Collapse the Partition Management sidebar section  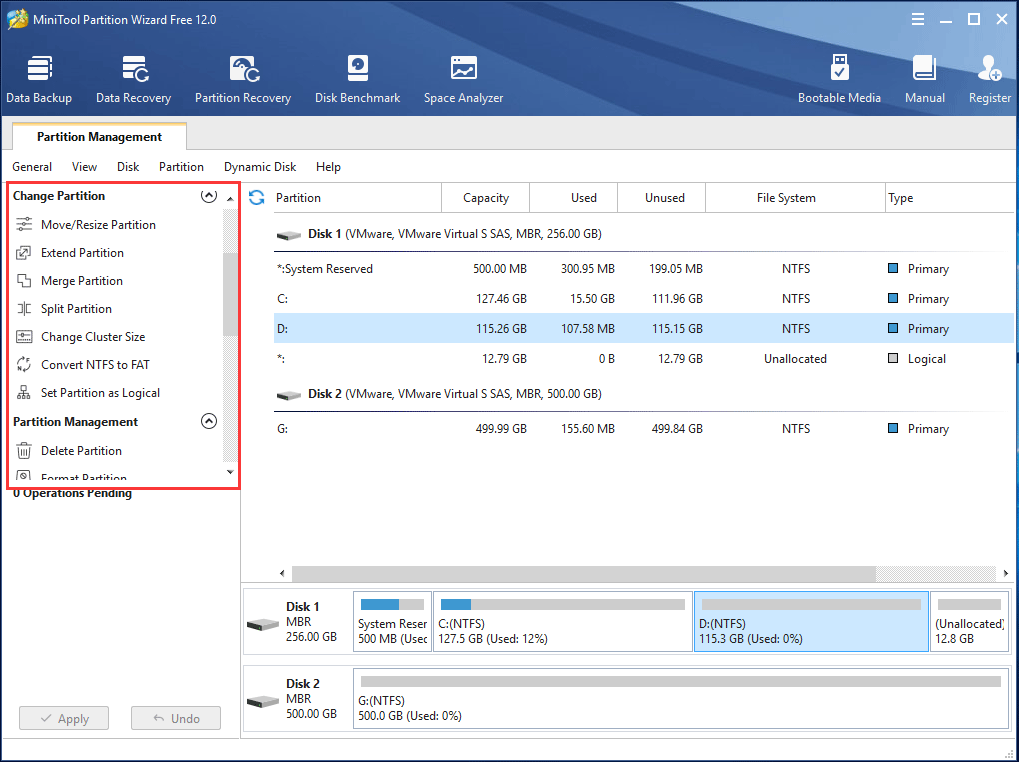209,421
